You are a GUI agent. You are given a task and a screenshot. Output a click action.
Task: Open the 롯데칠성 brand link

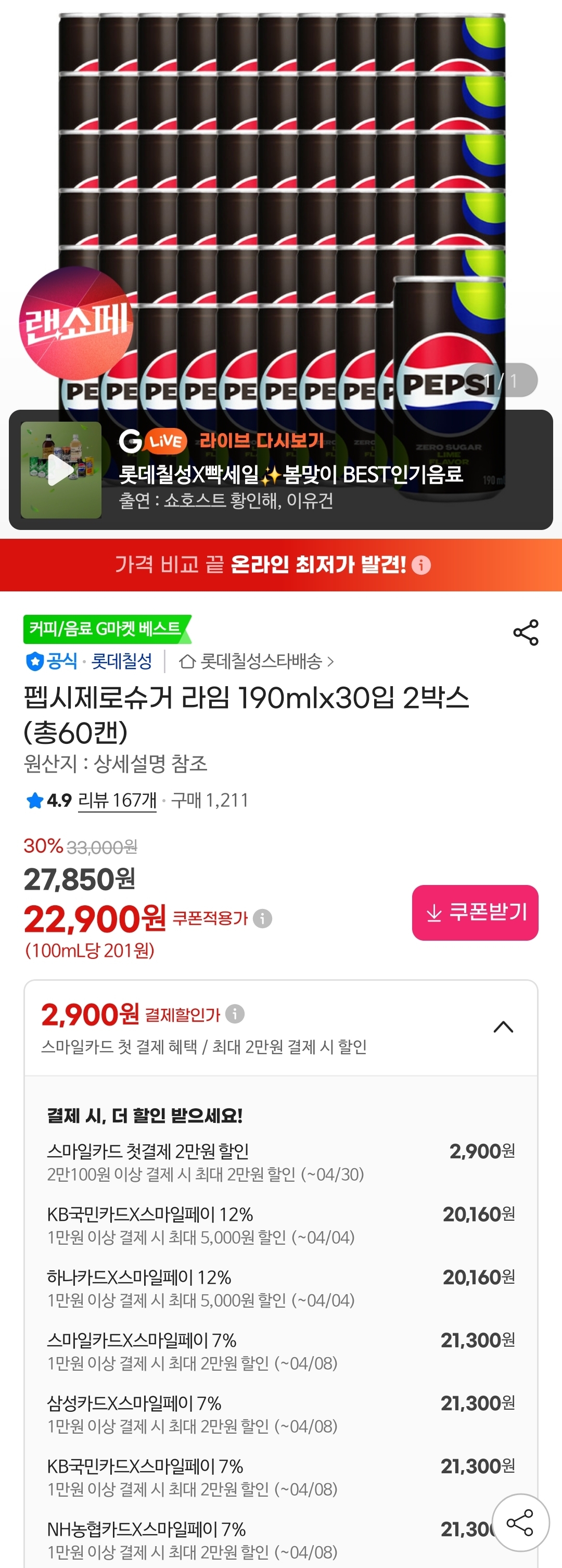(x=122, y=661)
